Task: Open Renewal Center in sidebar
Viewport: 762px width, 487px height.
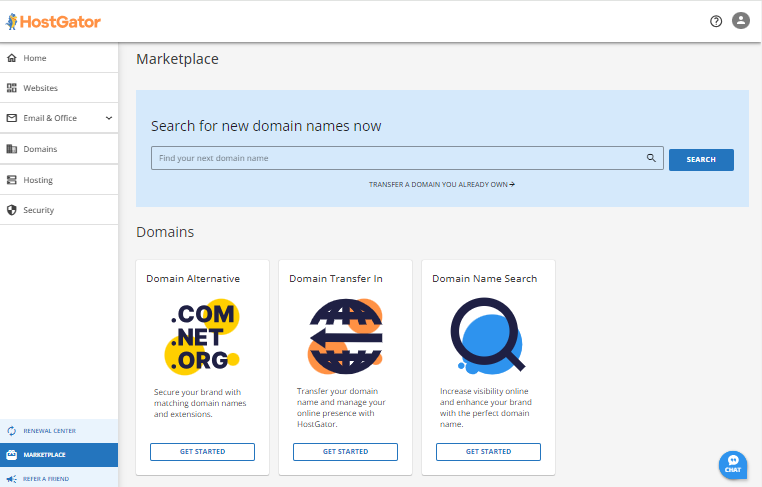Action: [59, 431]
